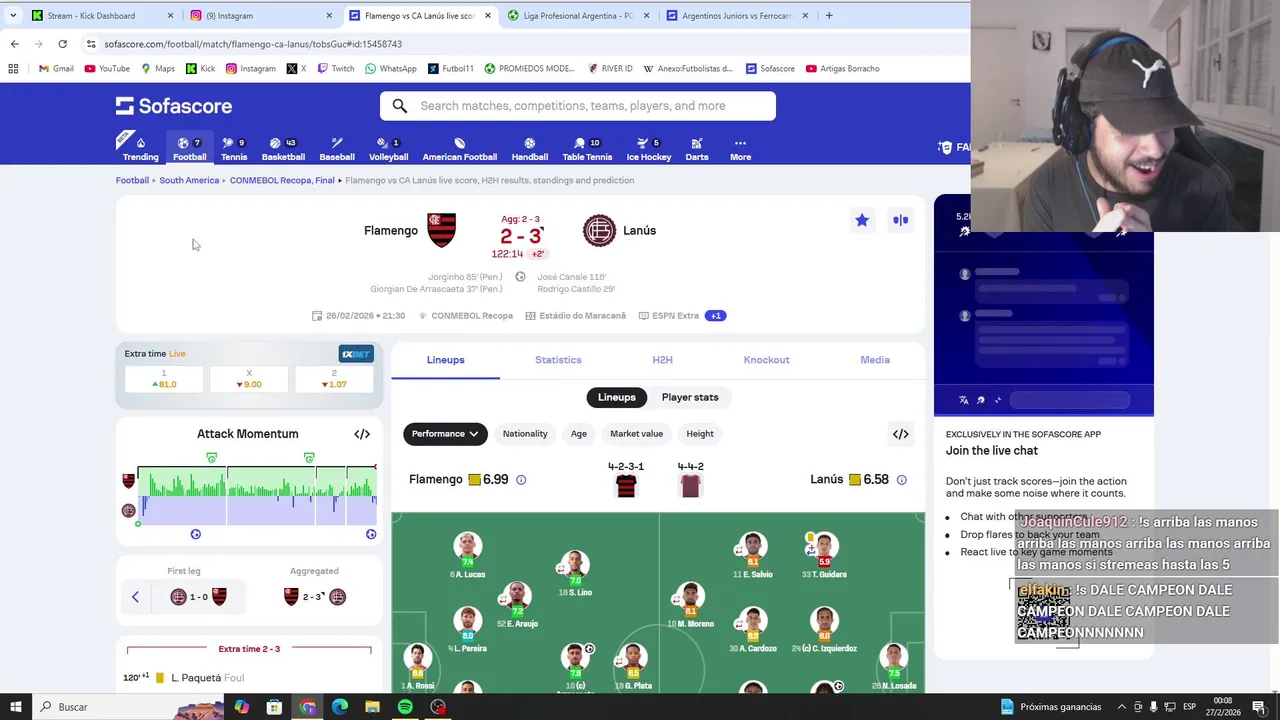Click the CONMEBOL Recopa, Final breadcrumb
1280x720 pixels.
[282, 181]
